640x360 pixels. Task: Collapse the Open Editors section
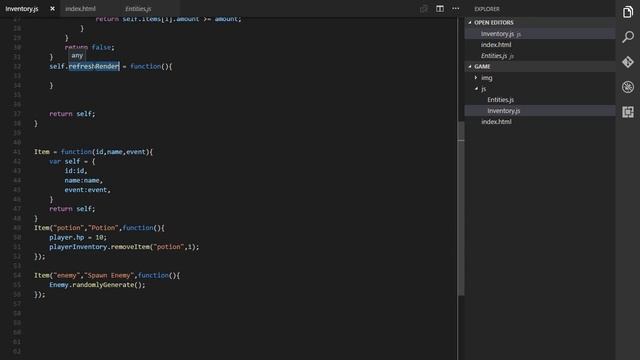540,22
